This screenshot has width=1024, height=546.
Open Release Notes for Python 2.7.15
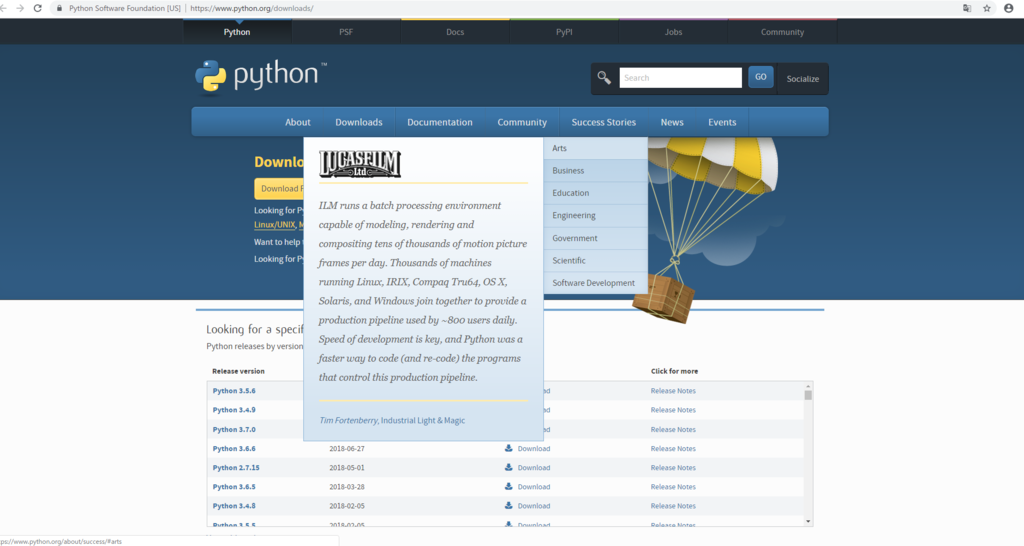(673, 468)
